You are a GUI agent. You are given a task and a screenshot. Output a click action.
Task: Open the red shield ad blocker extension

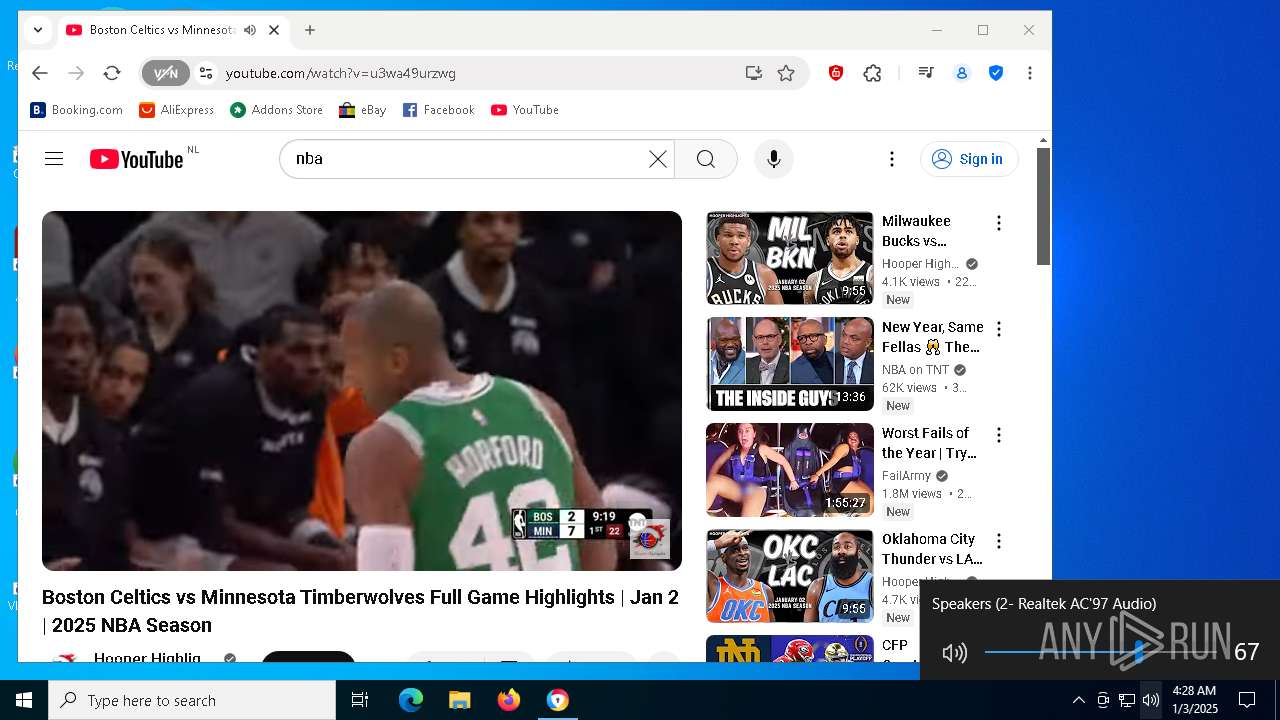(836, 73)
